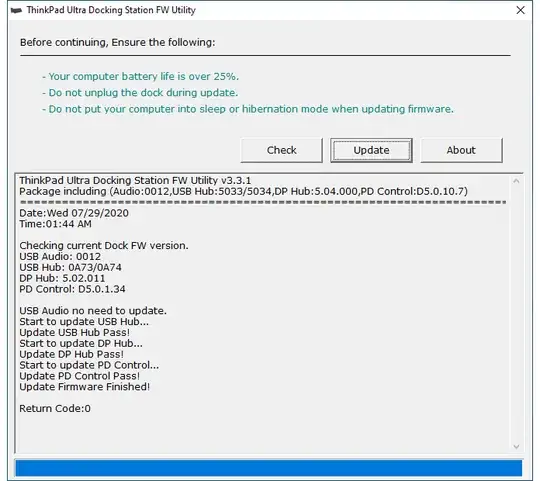The image size is (540, 481).
Task: Click 'Date:Wed 07/29/2020' log line
Action: pos(74,213)
